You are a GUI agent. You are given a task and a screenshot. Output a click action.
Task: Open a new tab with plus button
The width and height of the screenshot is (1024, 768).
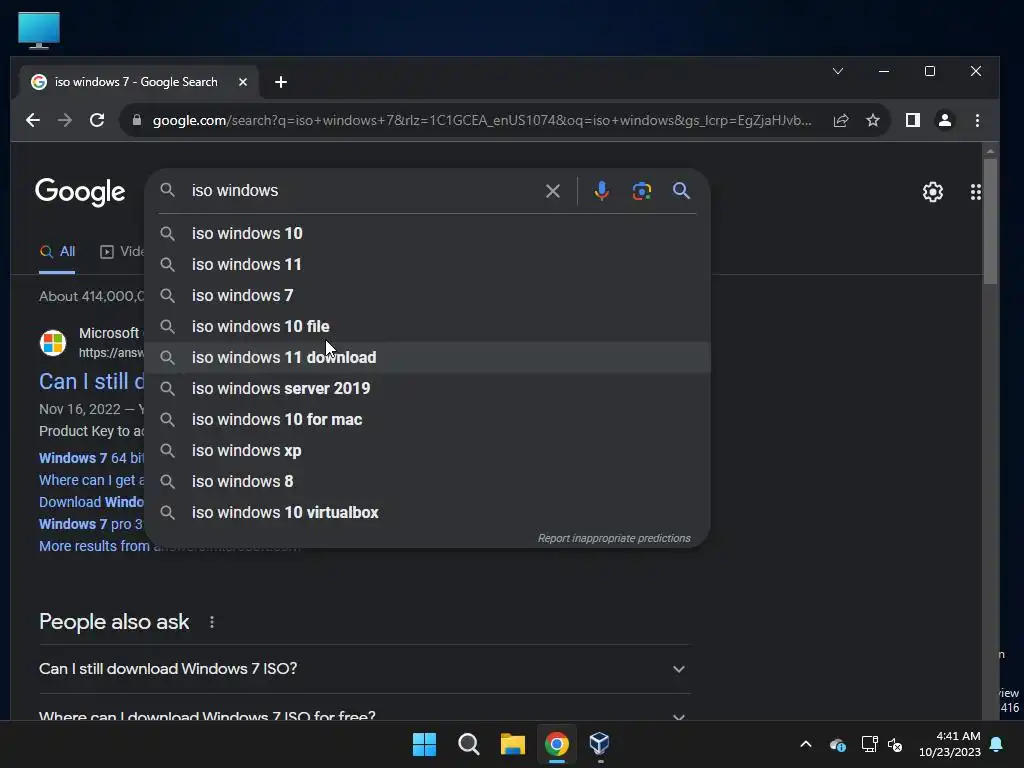[x=281, y=82]
